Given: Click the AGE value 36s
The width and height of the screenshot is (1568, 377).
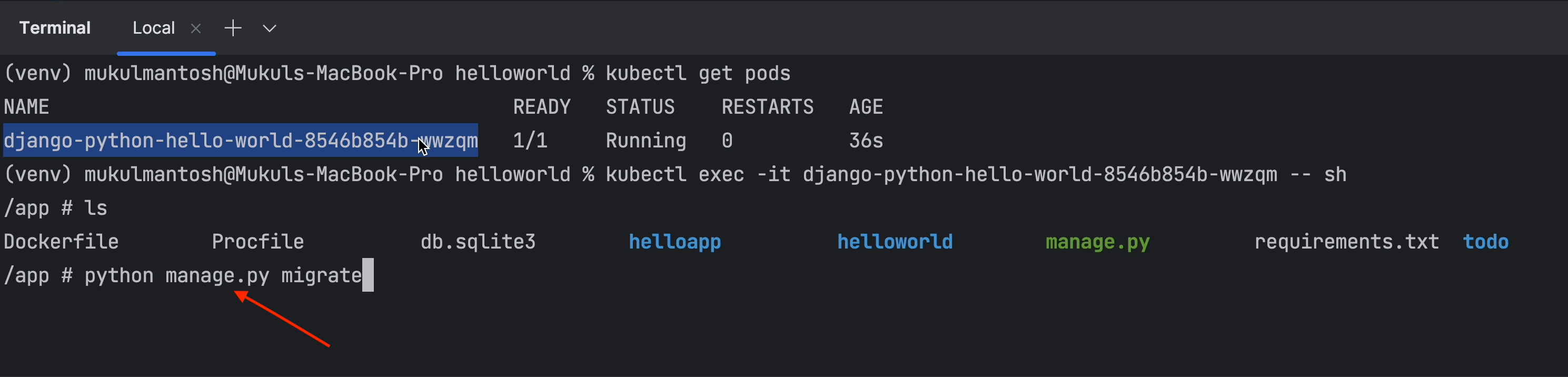Looking at the screenshot, I should (x=866, y=141).
